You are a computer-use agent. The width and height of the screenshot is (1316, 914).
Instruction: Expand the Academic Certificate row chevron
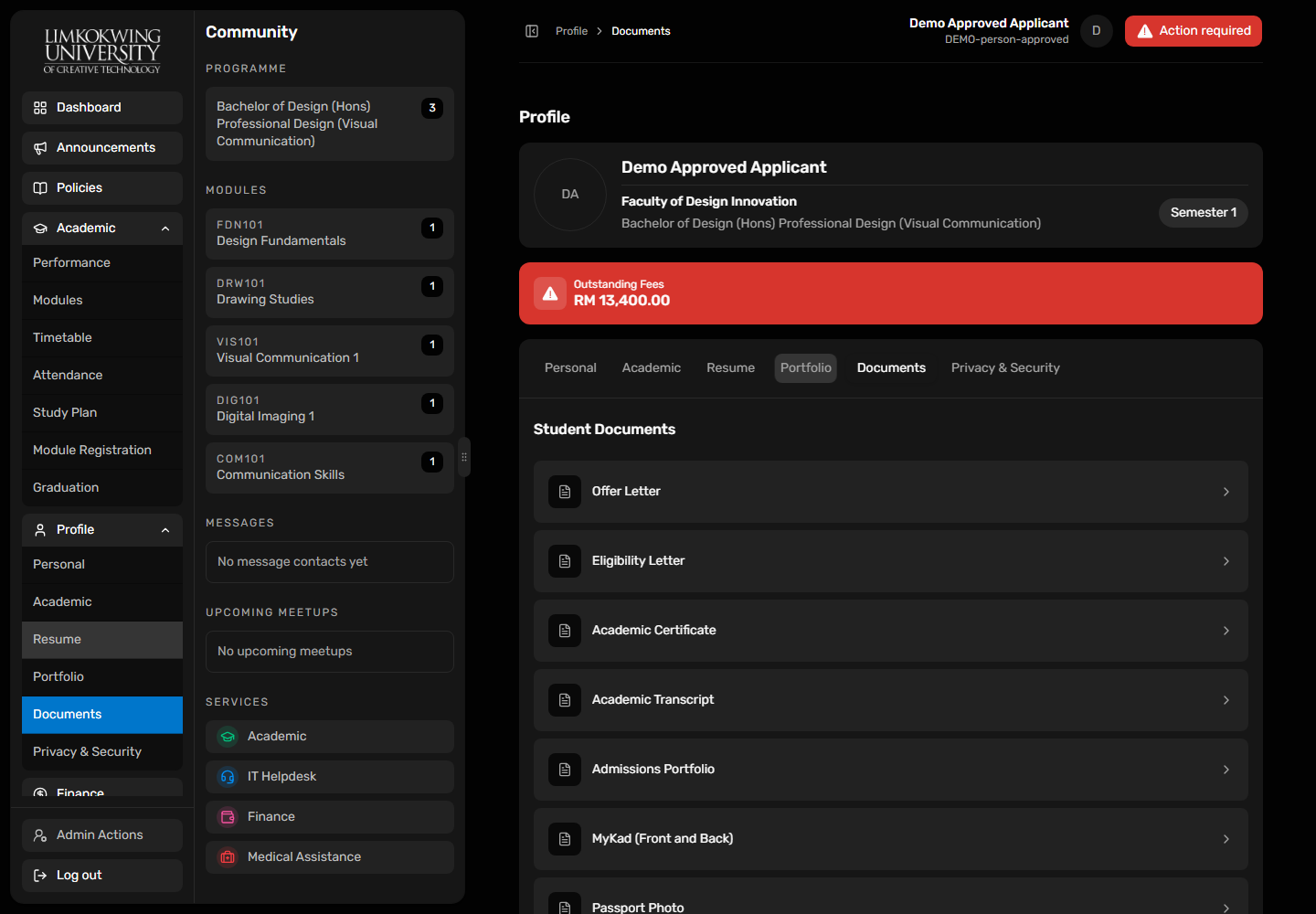pyautogui.click(x=1226, y=631)
